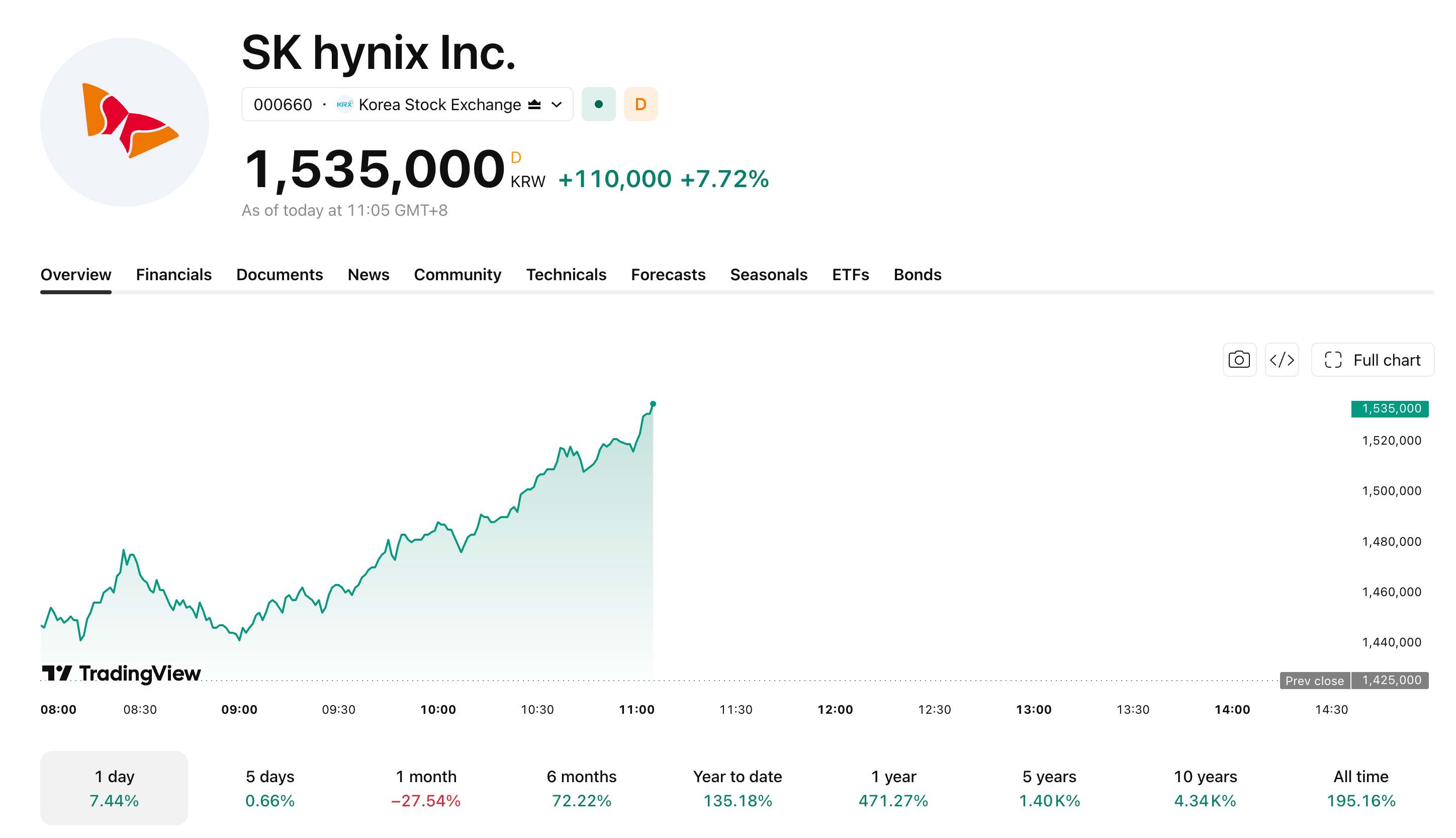The height and width of the screenshot is (838, 1456).
Task: Select the 10 years time range
Action: point(1205,787)
